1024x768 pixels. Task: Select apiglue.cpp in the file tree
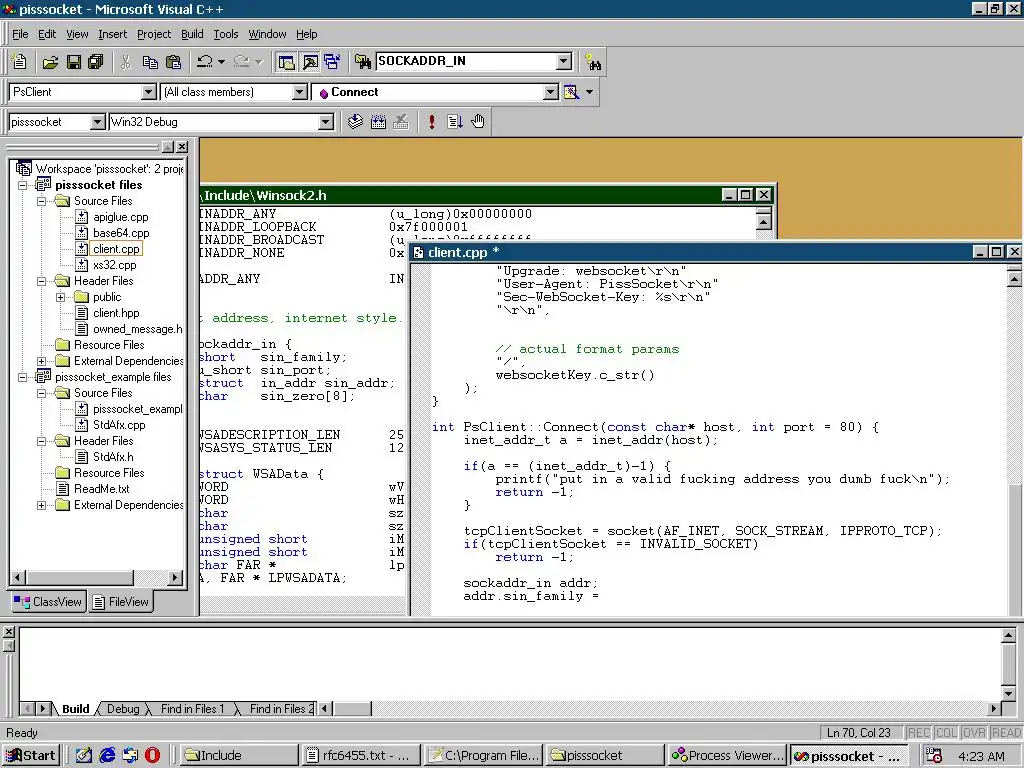[x=120, y=217]
